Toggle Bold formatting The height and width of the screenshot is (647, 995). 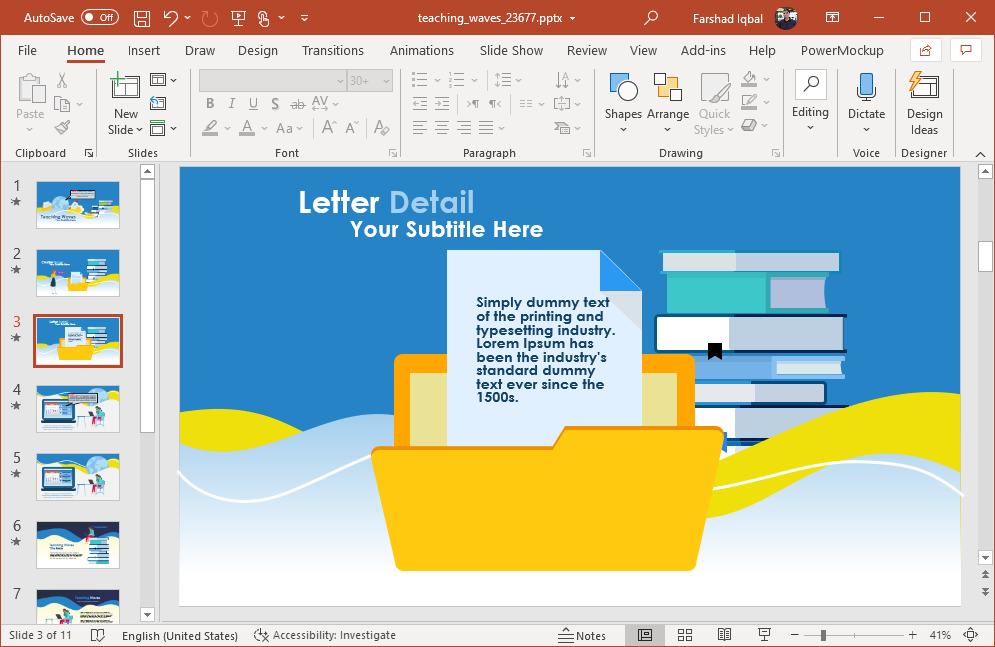[210, 103]
